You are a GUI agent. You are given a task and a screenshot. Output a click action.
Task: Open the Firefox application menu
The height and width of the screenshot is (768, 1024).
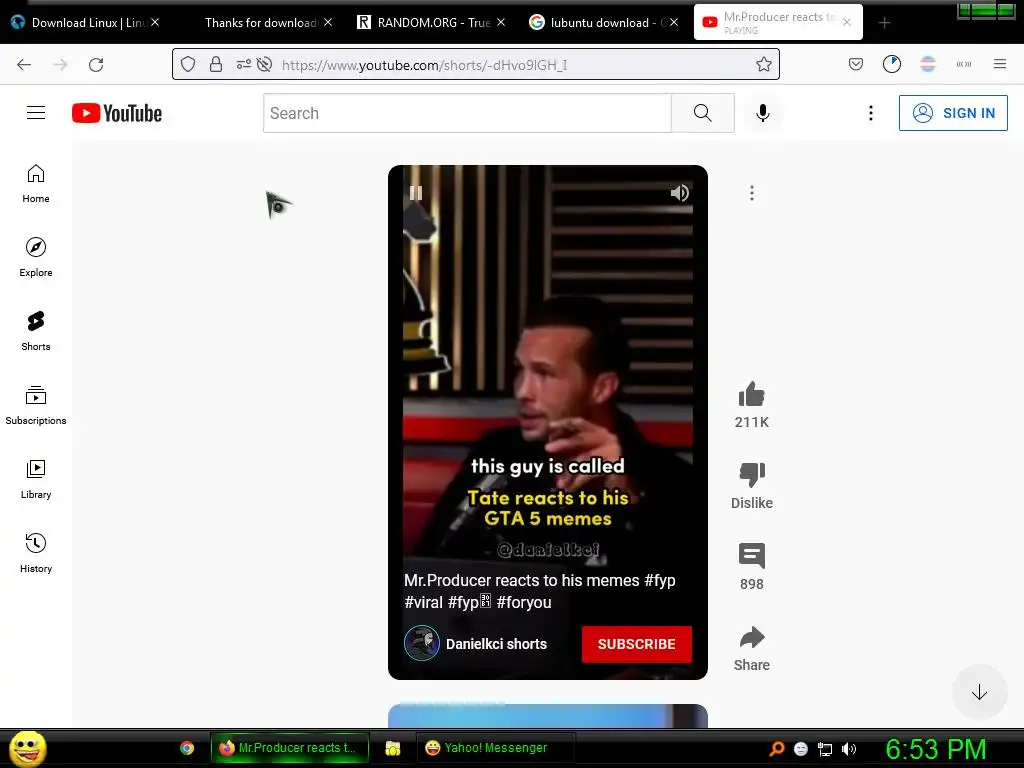pos(999,64)
